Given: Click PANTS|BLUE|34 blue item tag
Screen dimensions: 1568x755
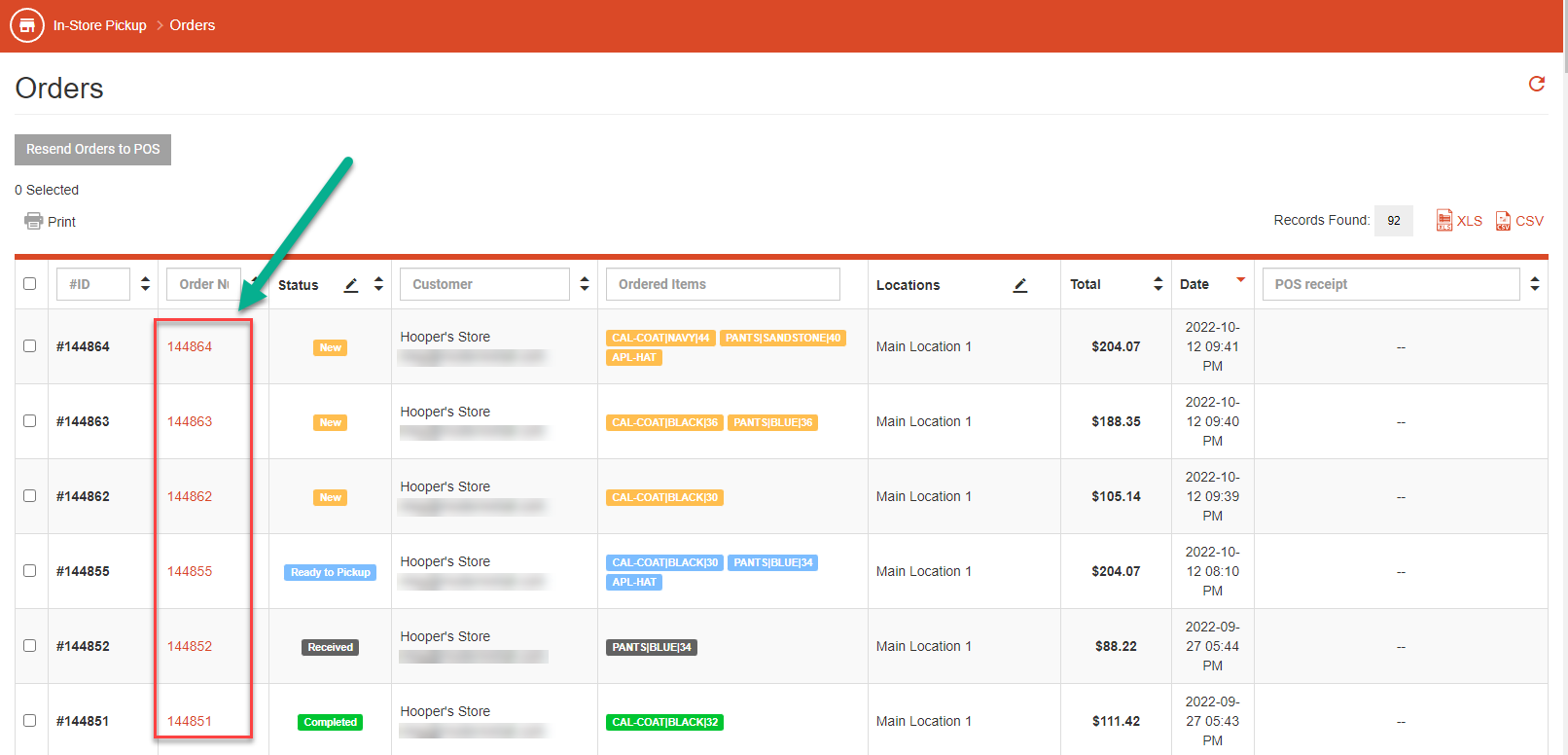Looking at the screenshot, I should (773, 562).
